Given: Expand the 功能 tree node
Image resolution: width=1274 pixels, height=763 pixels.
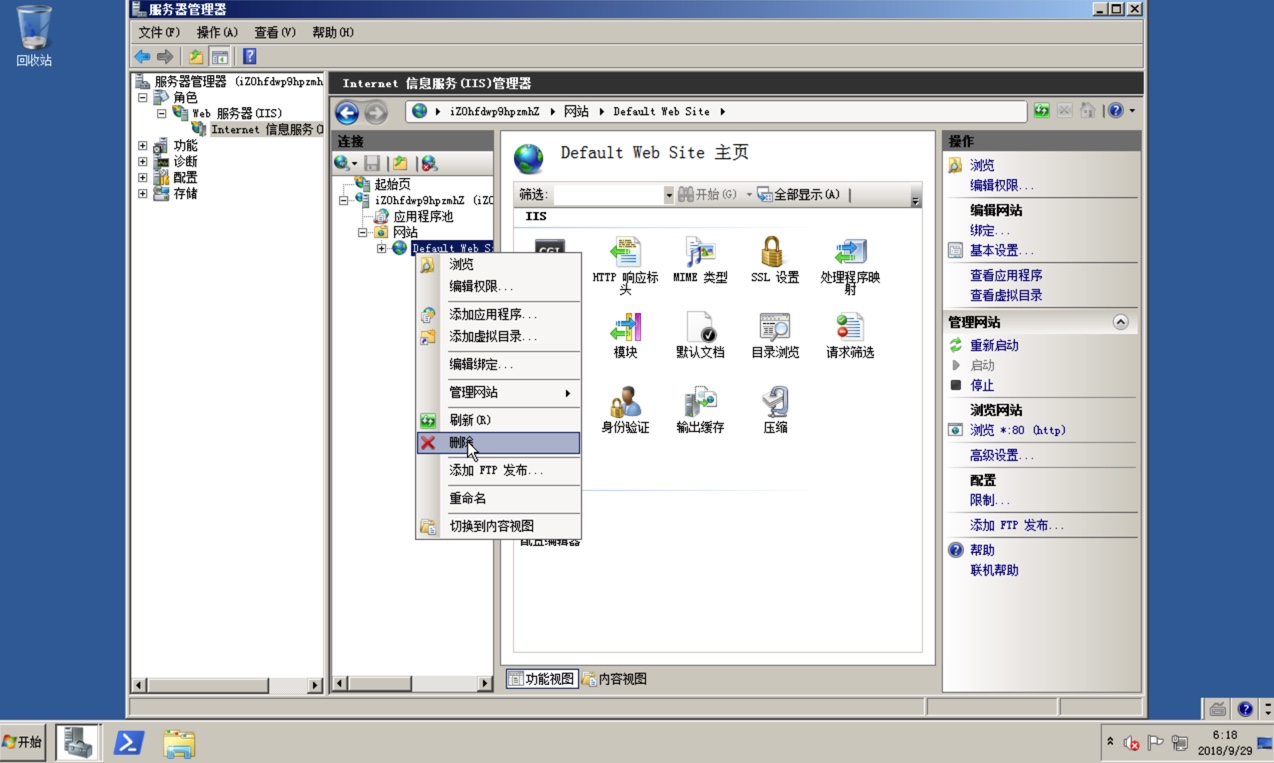Looking at the screenshot, I should pos(143,146).
